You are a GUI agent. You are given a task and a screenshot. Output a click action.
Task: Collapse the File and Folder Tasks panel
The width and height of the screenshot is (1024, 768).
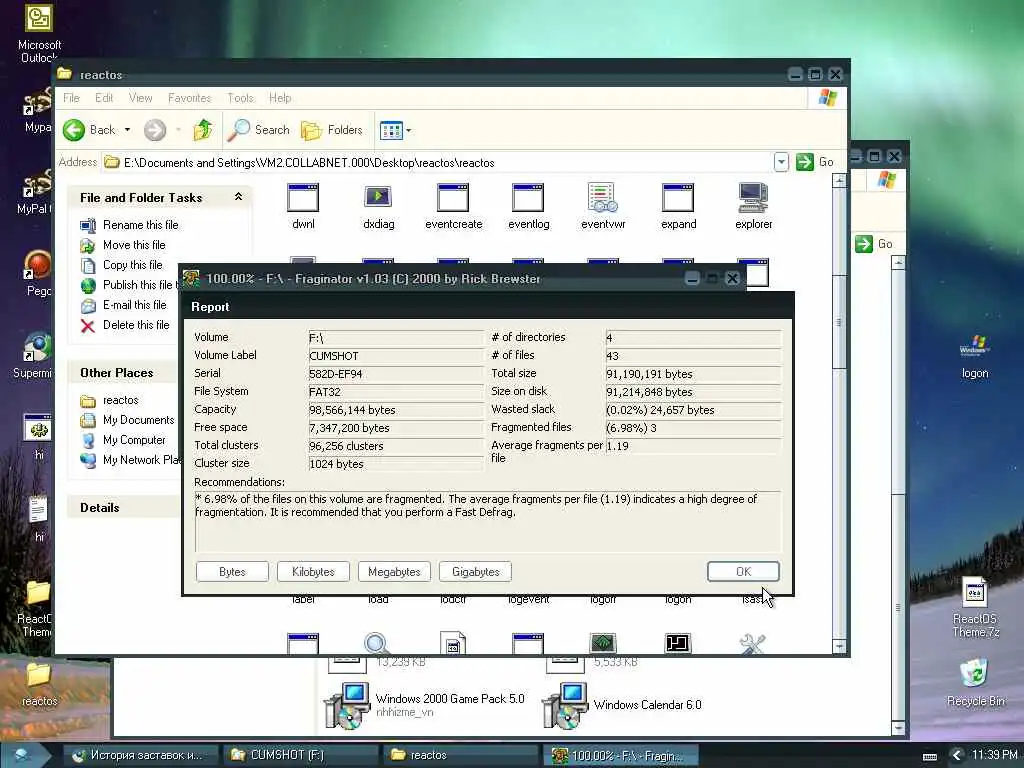click(x=238, y=197)
